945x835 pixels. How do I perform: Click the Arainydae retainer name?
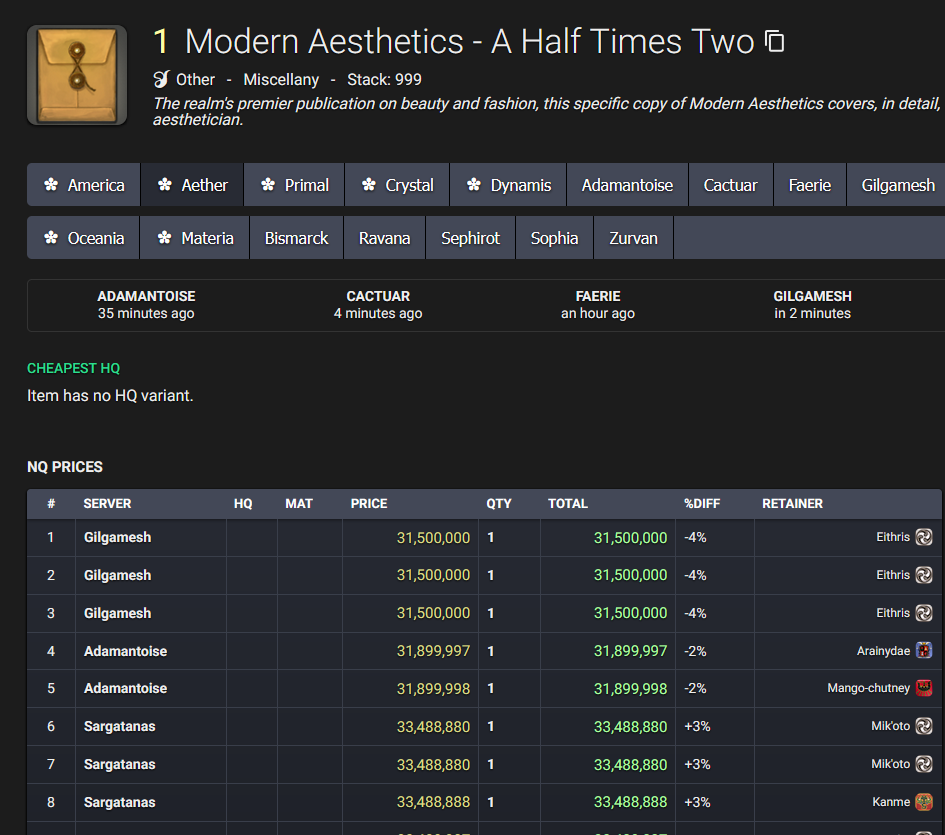pos(884,651)
